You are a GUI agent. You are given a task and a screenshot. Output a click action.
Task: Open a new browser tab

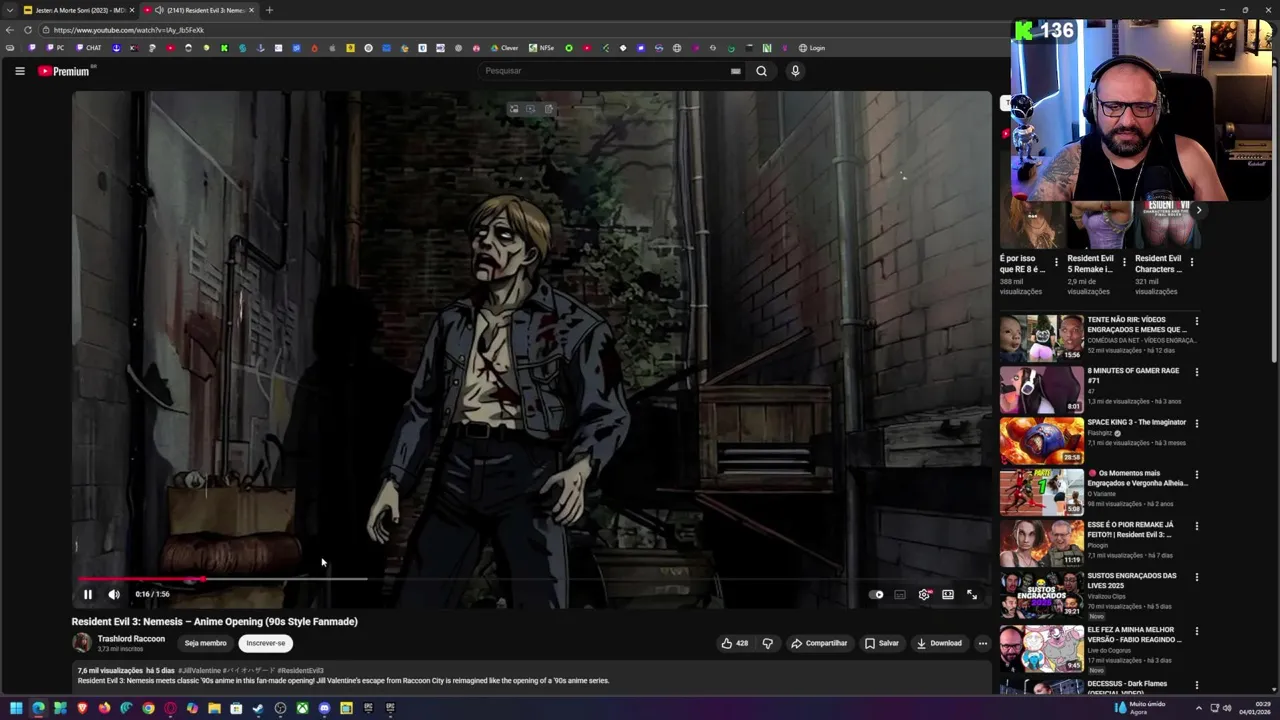(x=269, y=10)
